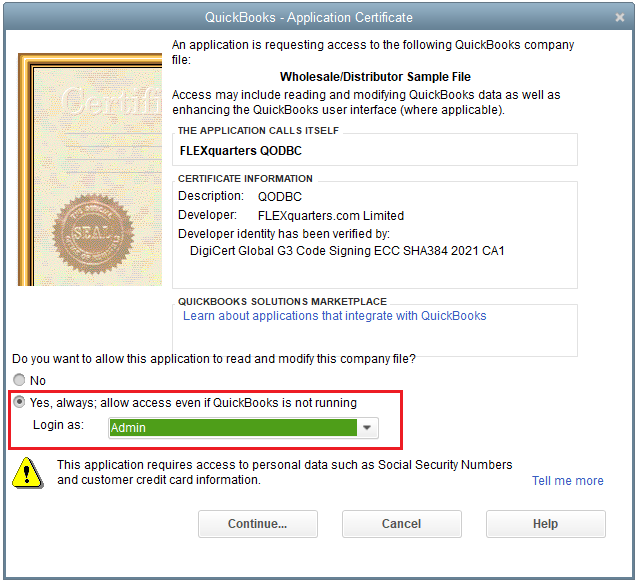
Task: Click the Developer FLEXquarters.com Limited line
Action: coord(291,215)
